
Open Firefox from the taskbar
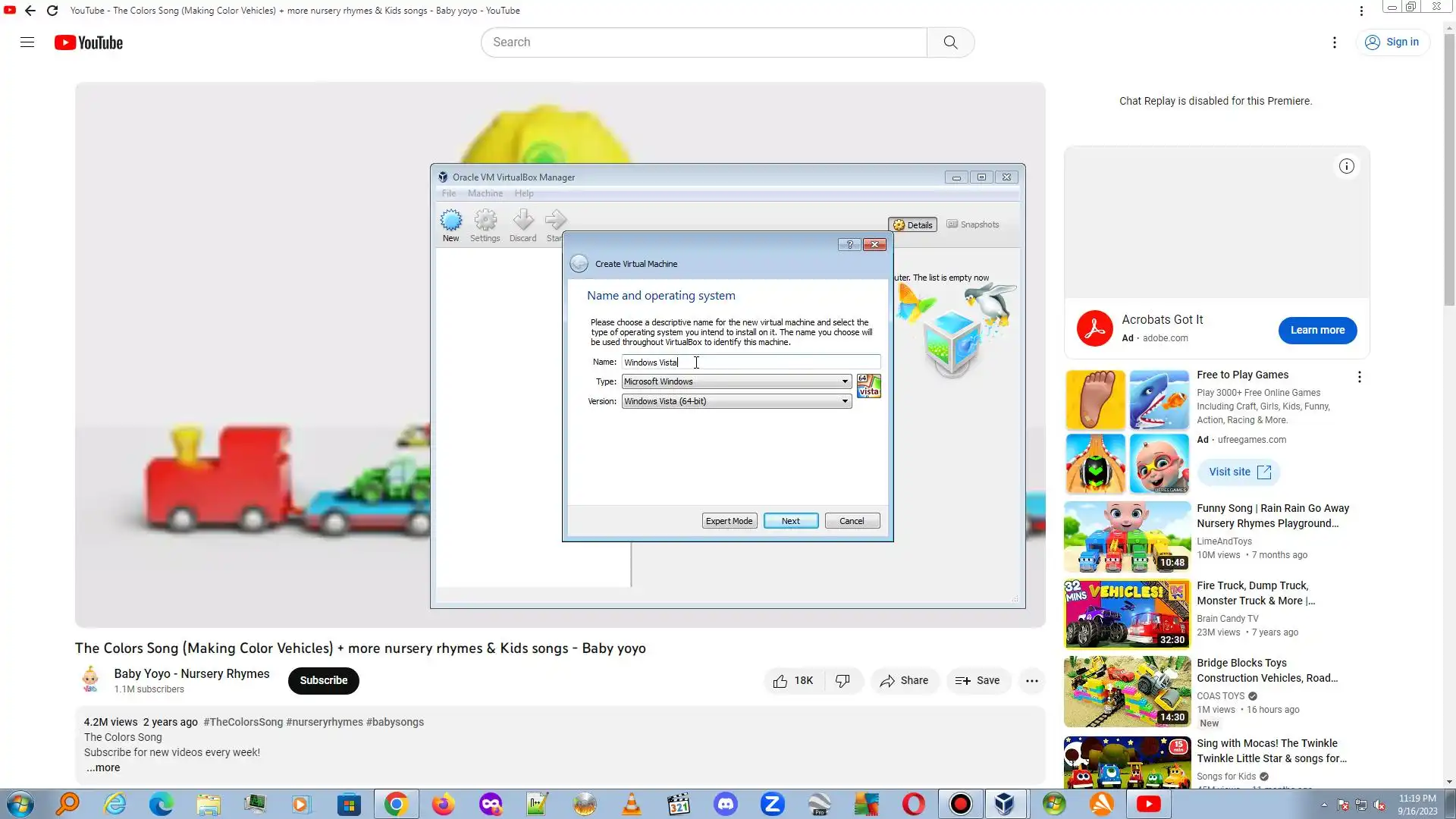443,804
